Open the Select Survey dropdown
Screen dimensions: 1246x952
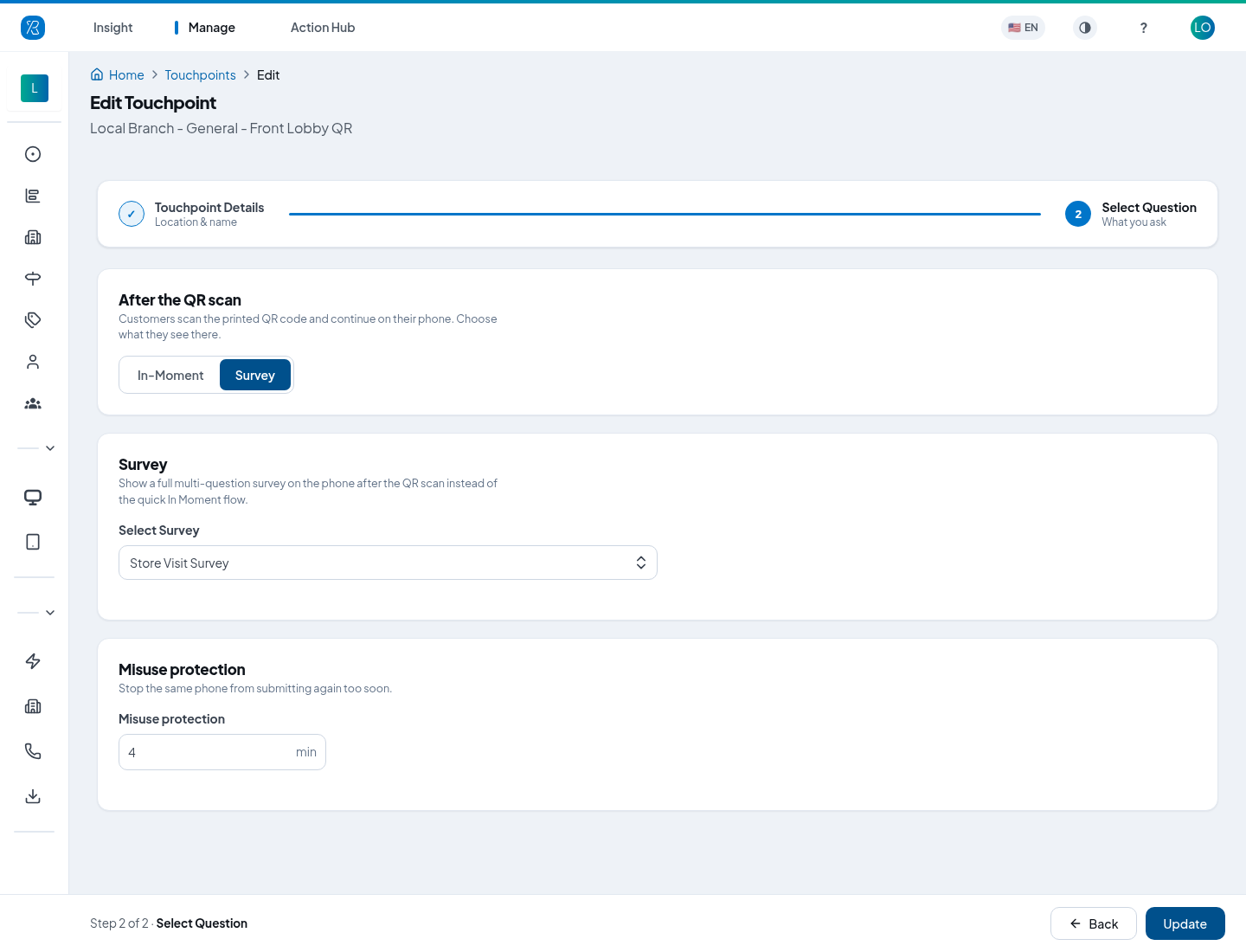pos(388,563)
